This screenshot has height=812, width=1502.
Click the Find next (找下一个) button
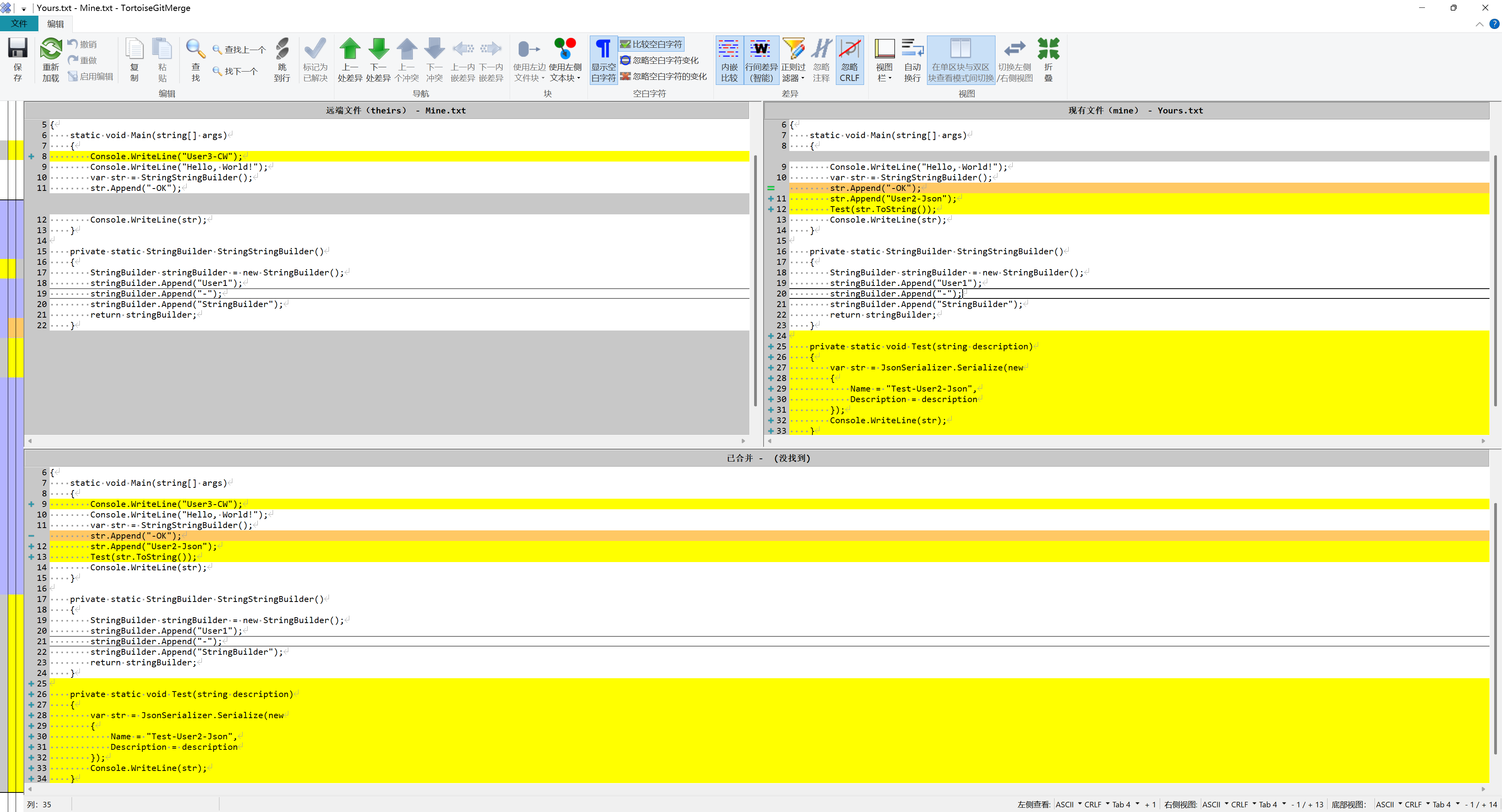pyautogui.click(x=235, y=71)
